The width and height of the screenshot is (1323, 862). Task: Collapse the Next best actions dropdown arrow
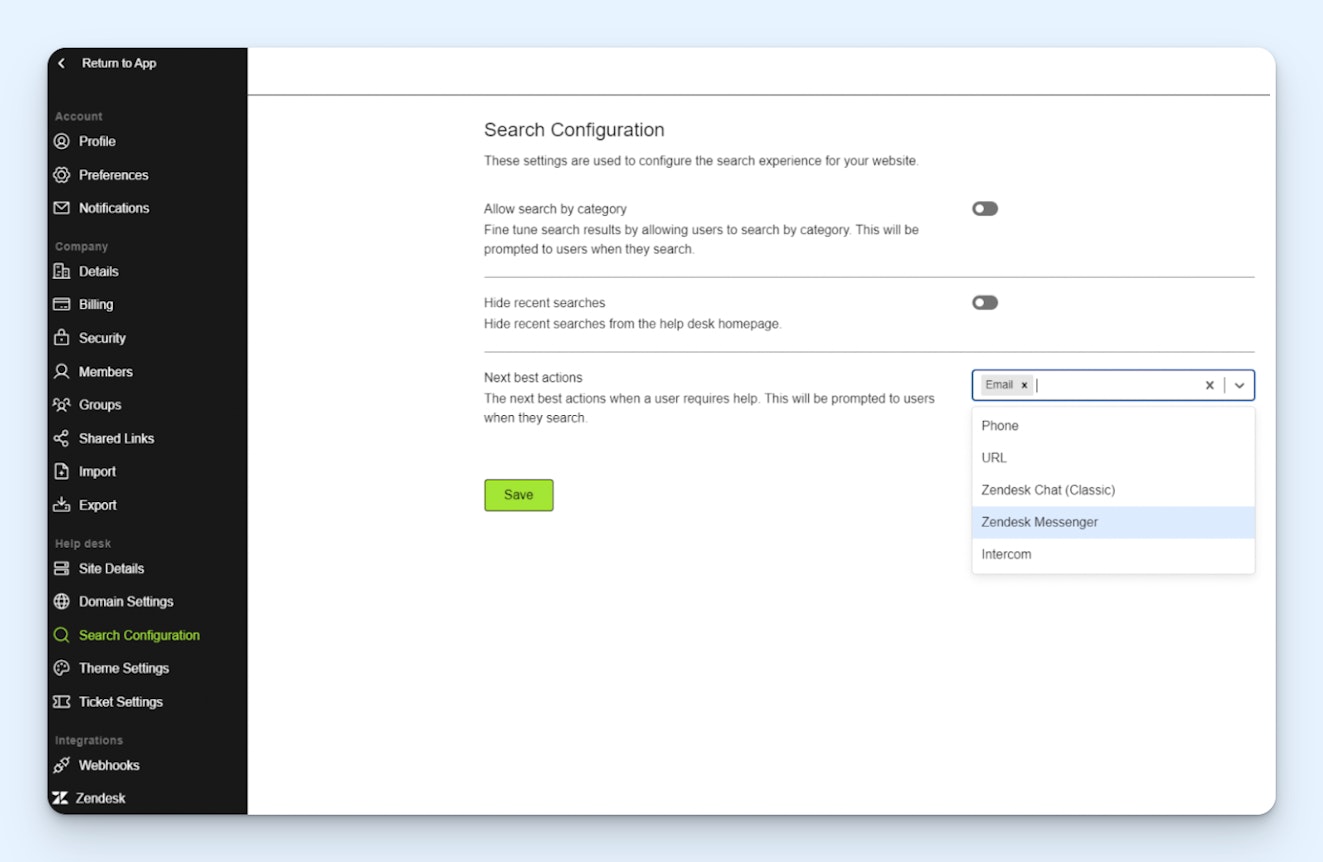click(x=1240, y=385)
